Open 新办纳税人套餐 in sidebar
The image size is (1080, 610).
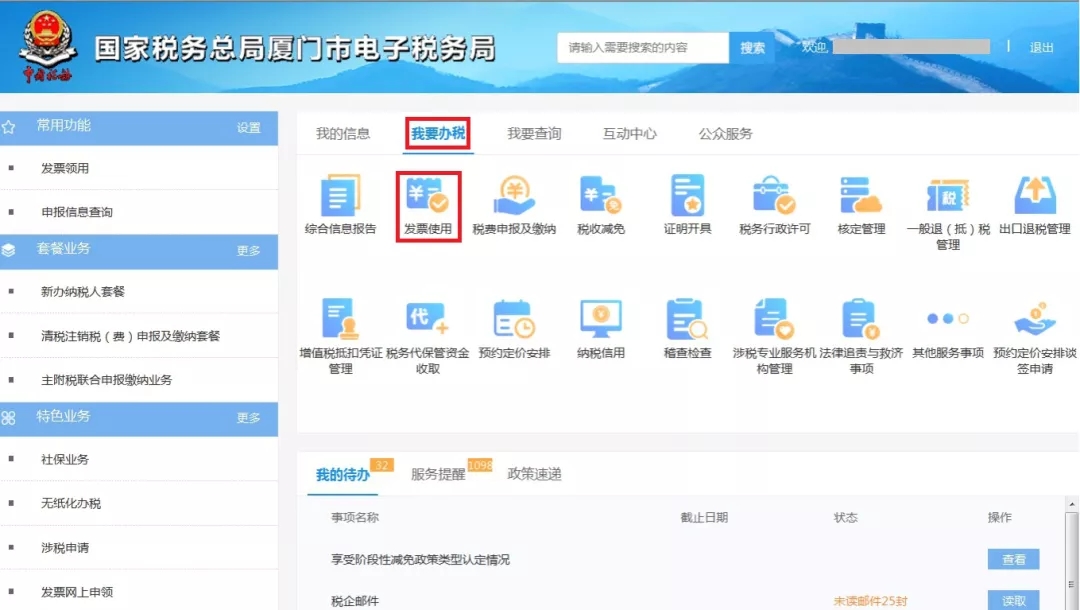[83, 292]
